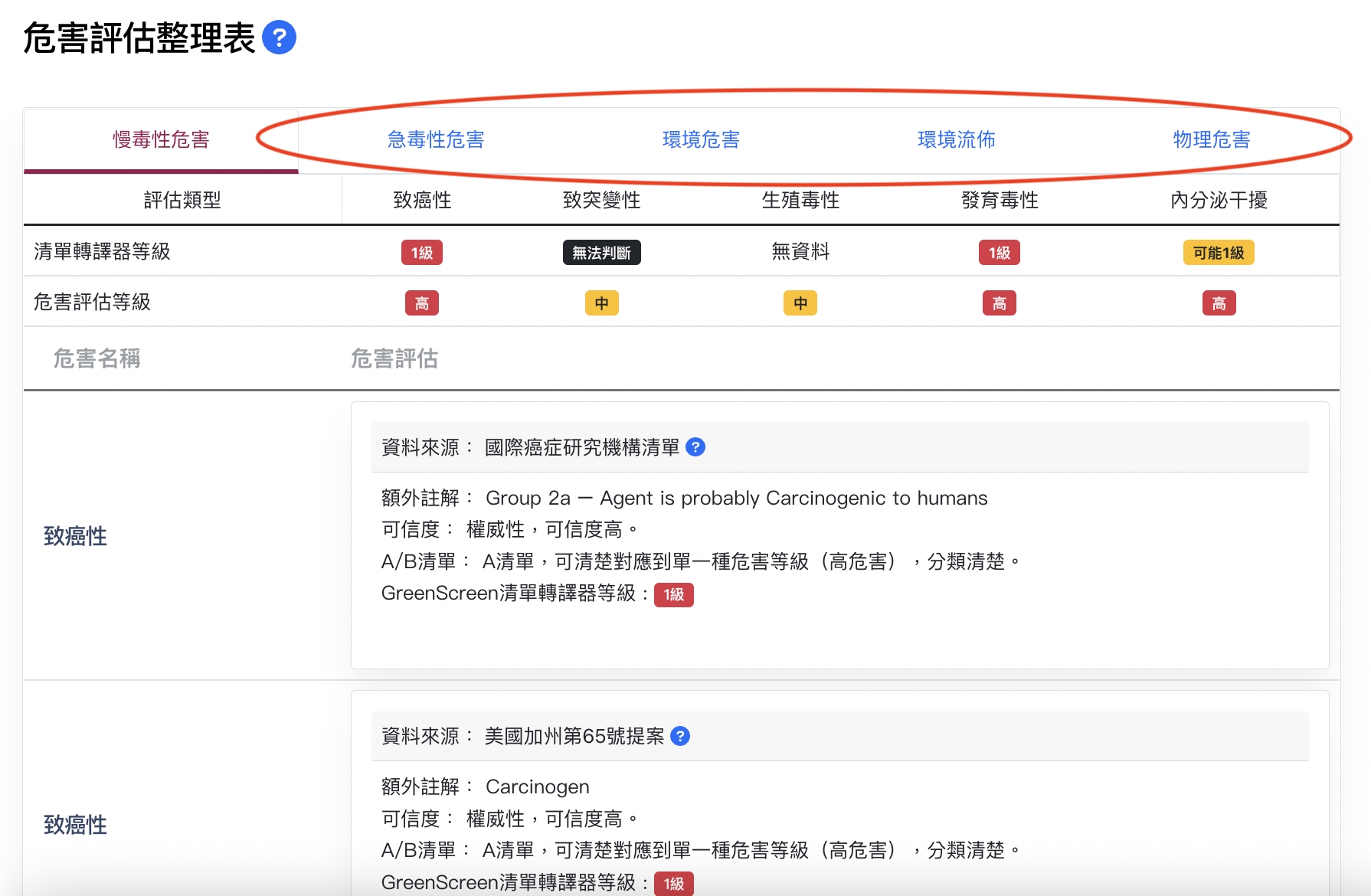Click the 危害評估整理表 page title
The width and height of the screenshot is (1371, 896).
pyautogui.click(x=139, y=38)
